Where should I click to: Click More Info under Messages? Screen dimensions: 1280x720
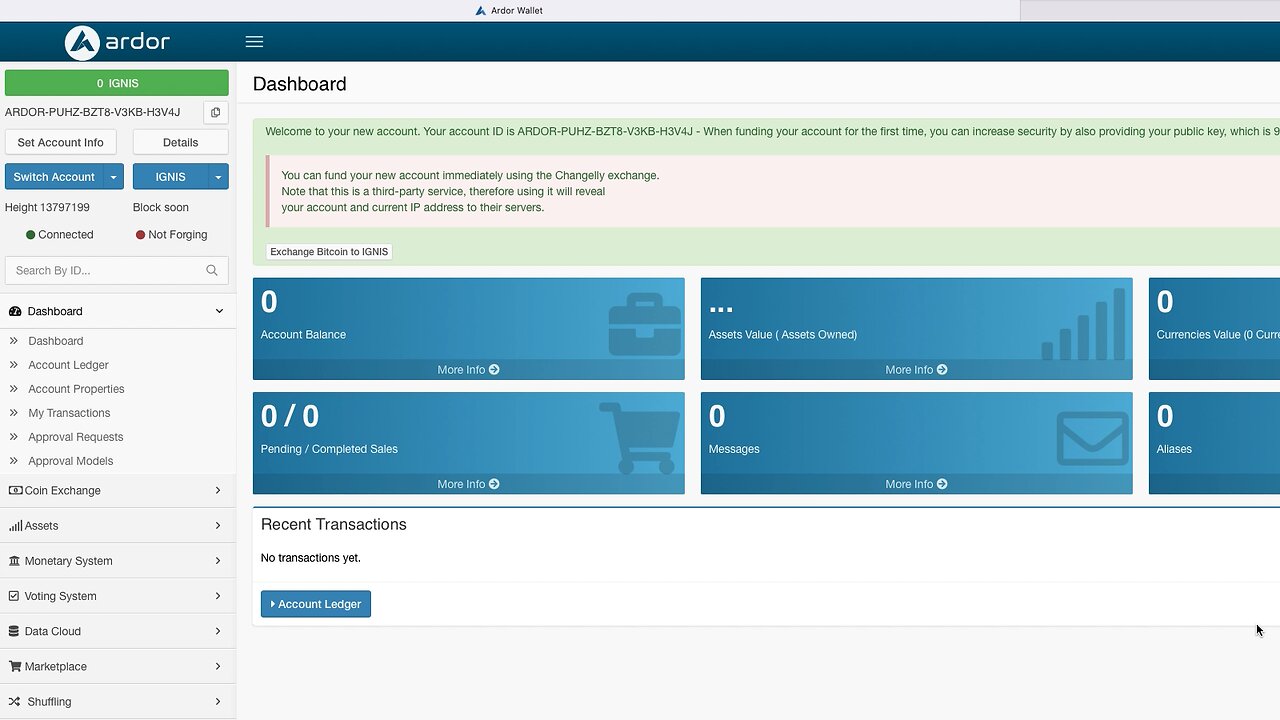tap(916, 484)
